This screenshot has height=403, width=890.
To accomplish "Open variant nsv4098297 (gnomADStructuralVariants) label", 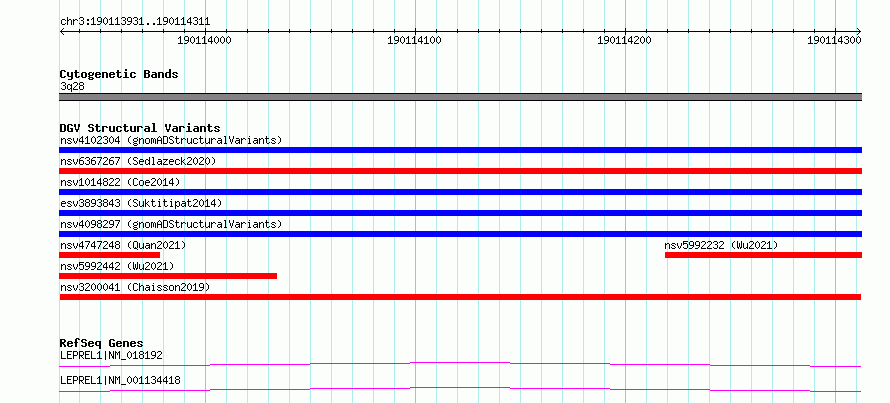I will [171, 224].
